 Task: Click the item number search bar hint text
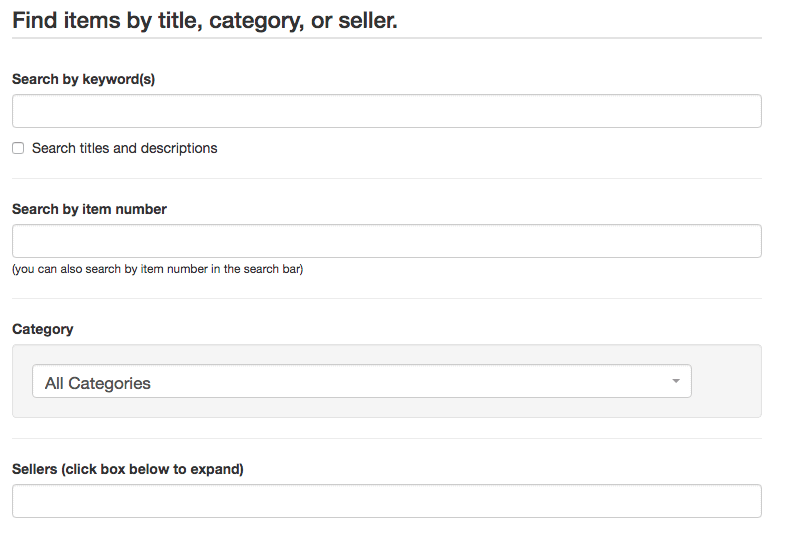click(x=157, y=269)
